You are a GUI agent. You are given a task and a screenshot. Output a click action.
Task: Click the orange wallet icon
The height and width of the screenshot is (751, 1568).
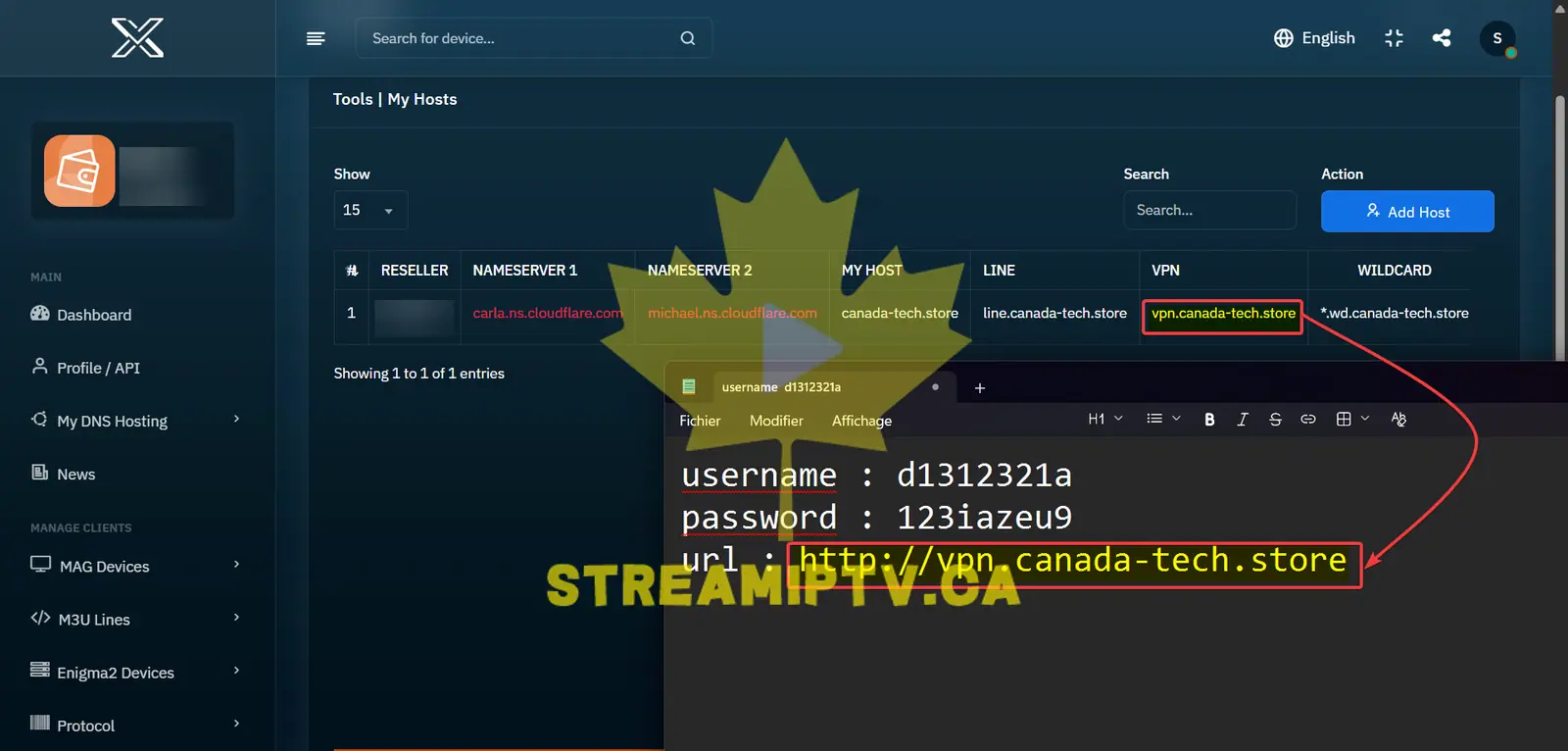79,171
